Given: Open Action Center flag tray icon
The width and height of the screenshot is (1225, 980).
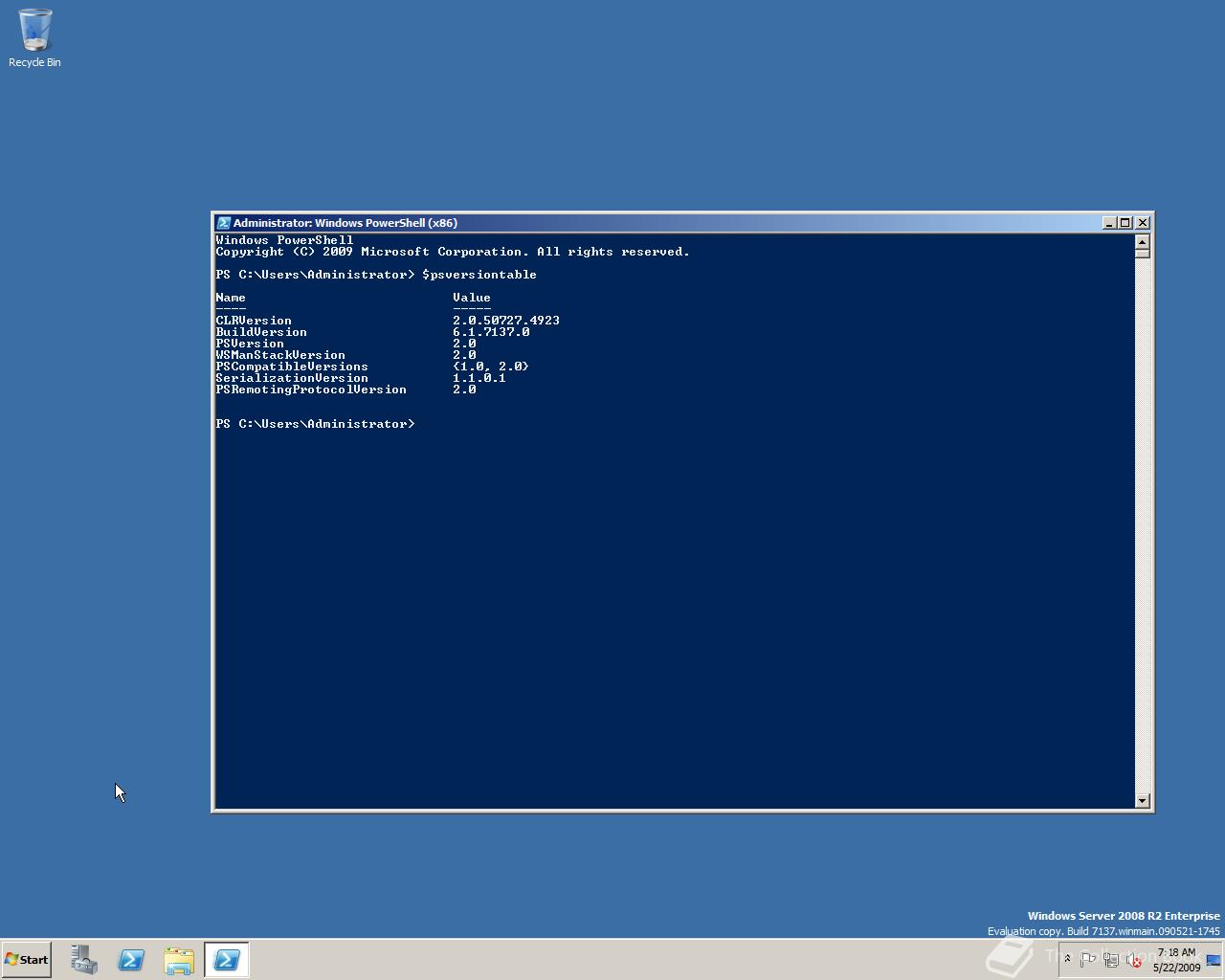Looking at the screenshot, I should click(1088, 960).
